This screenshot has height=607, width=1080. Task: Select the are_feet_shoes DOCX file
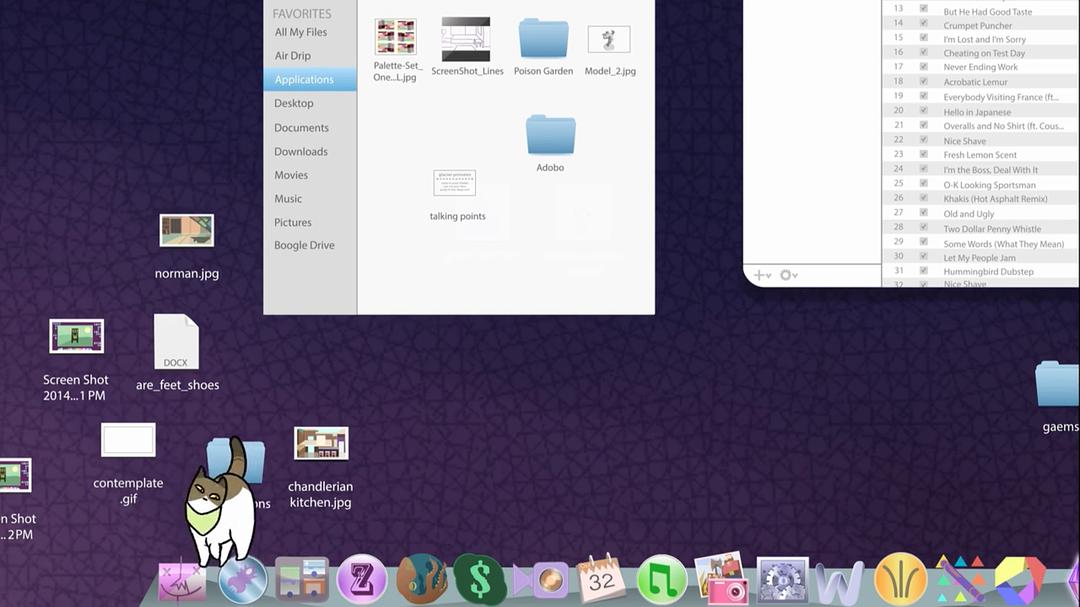click(177, 343)
